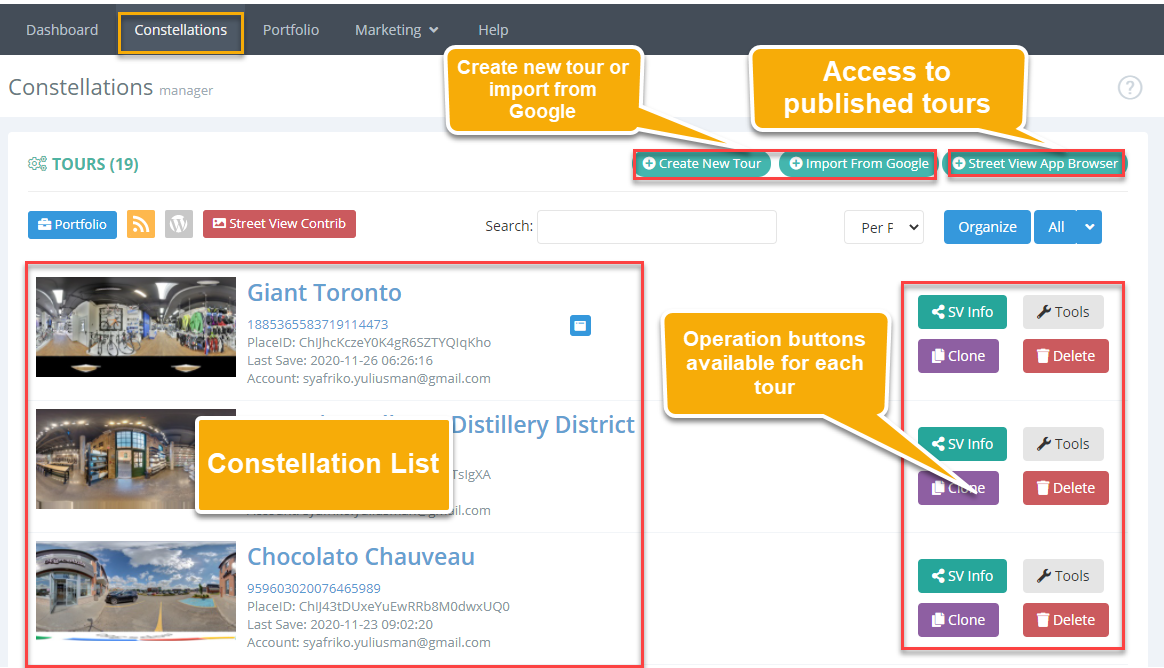The width and height of the screenshot is (1164, 668).
Task: Clone the Chocolato Chauveau tour
Action: 958,620
